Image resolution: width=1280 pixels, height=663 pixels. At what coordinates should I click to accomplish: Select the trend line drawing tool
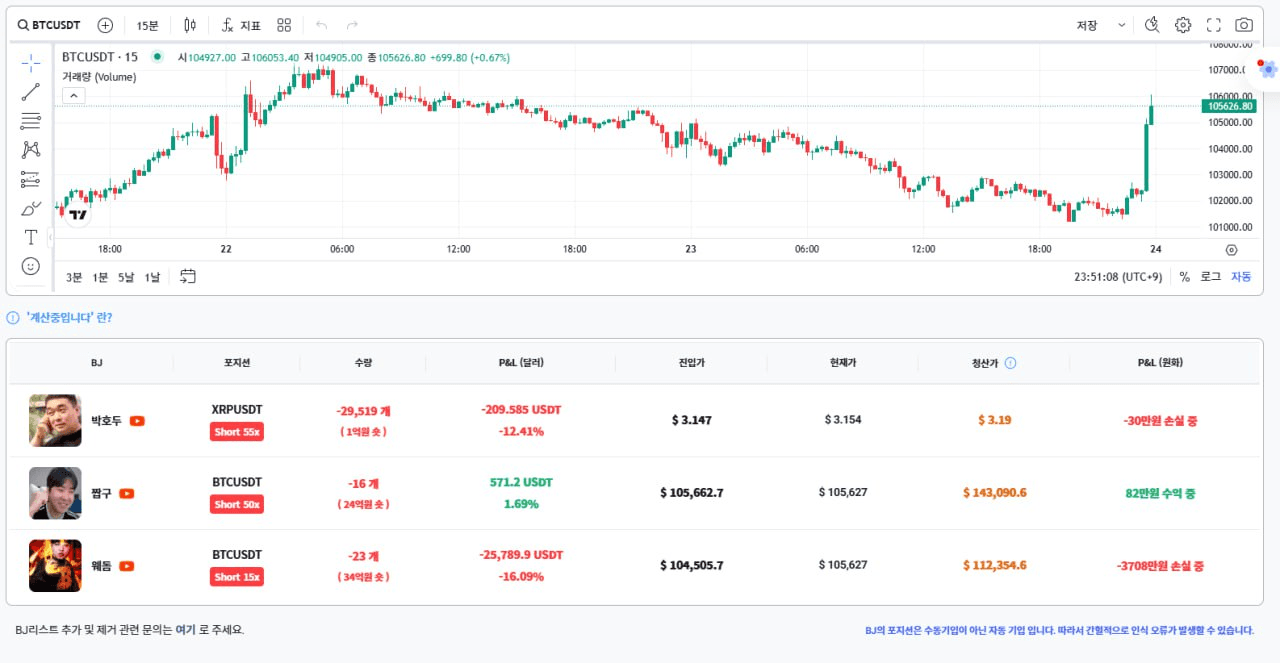[31, 92]
